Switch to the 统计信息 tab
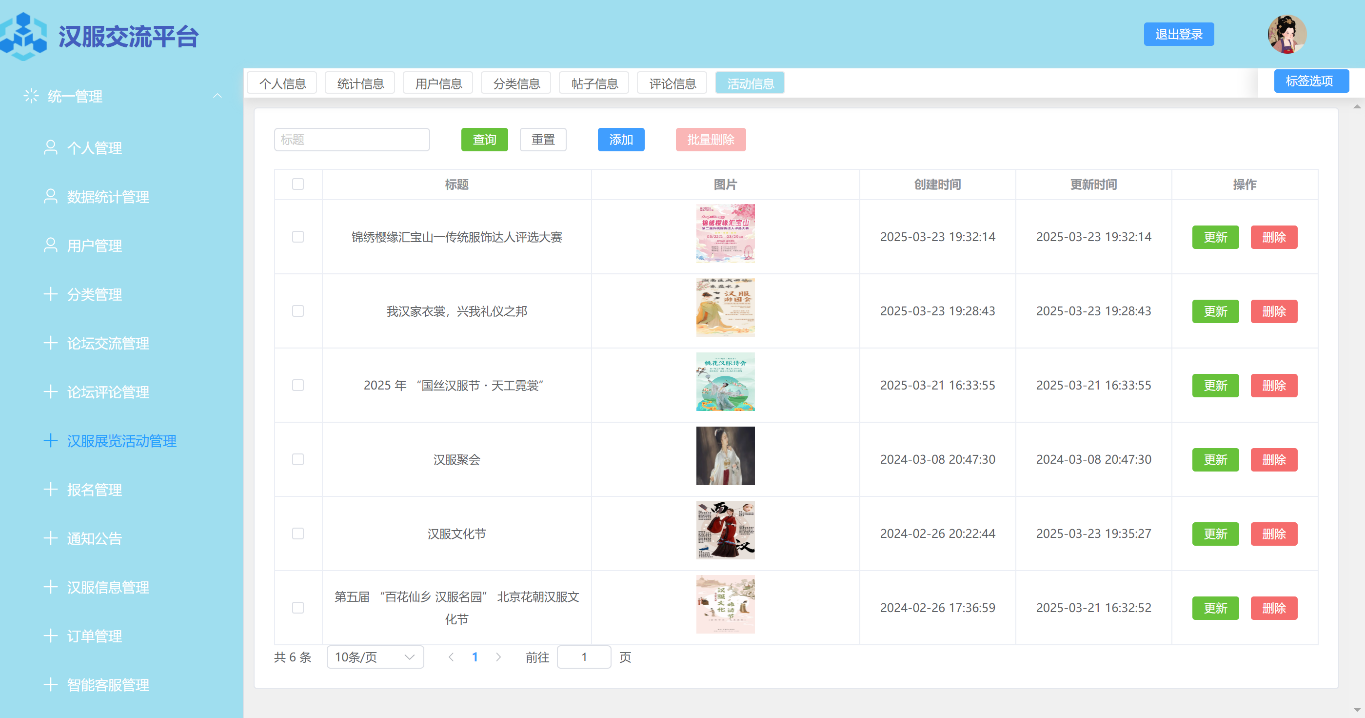This screenshot has height=718, width=1365. click(x=360, y=83)
